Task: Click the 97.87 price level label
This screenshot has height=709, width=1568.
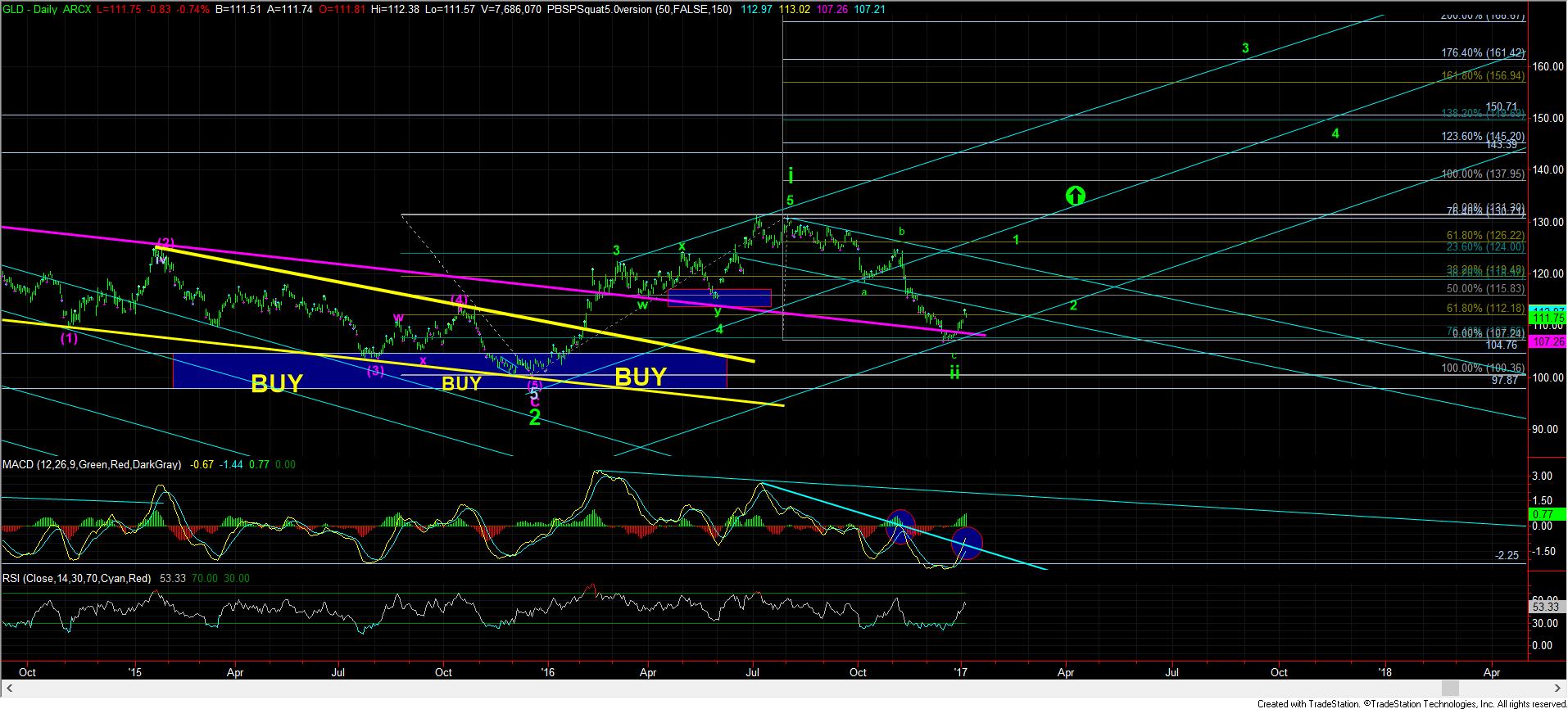Action: click(1505, 381)
